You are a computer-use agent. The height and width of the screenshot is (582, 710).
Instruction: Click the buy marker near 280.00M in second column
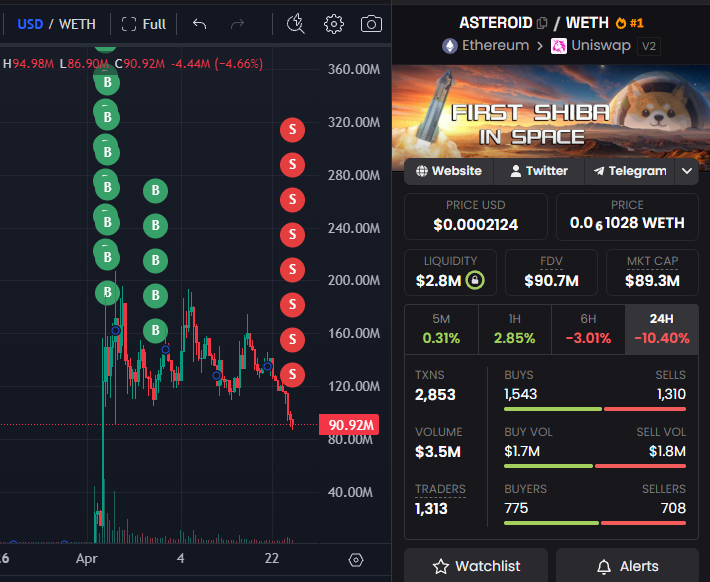(x=155, y=191)
